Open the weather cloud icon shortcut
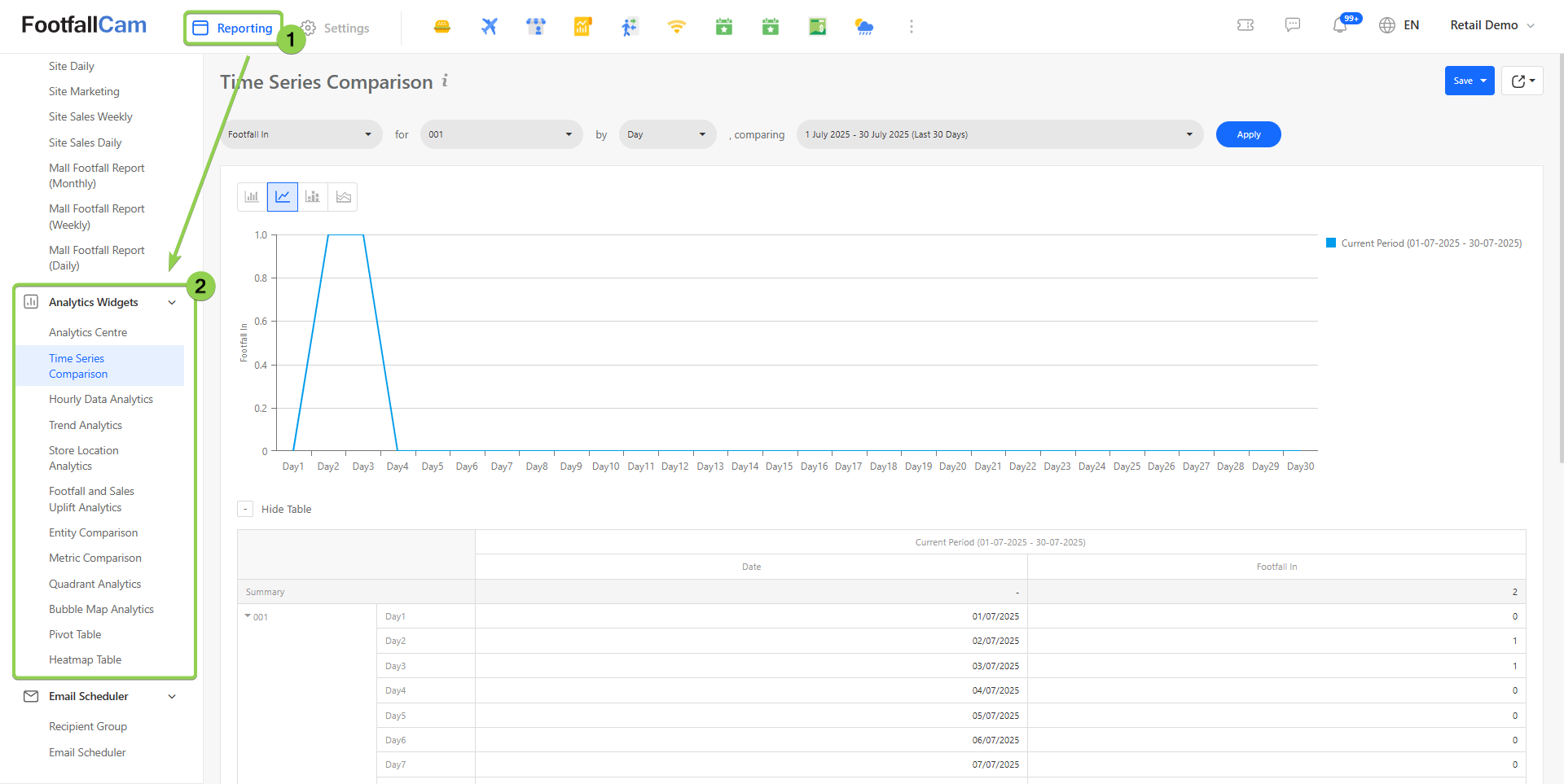The height and width of the screenshot is (784, 1564). point(864,27)
